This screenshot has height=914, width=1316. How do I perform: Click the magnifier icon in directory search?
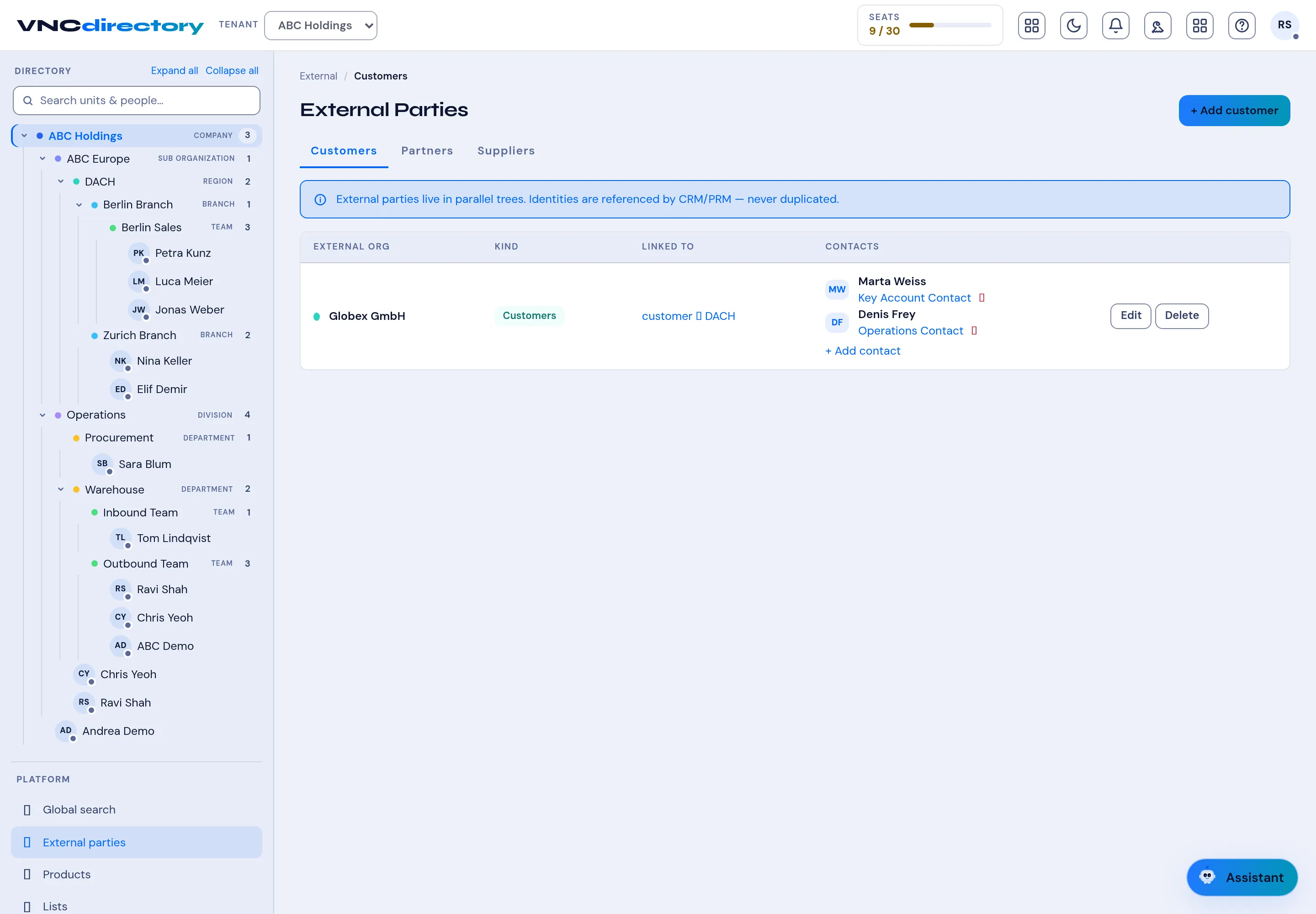pyautogui.click(x=27, y=101)
